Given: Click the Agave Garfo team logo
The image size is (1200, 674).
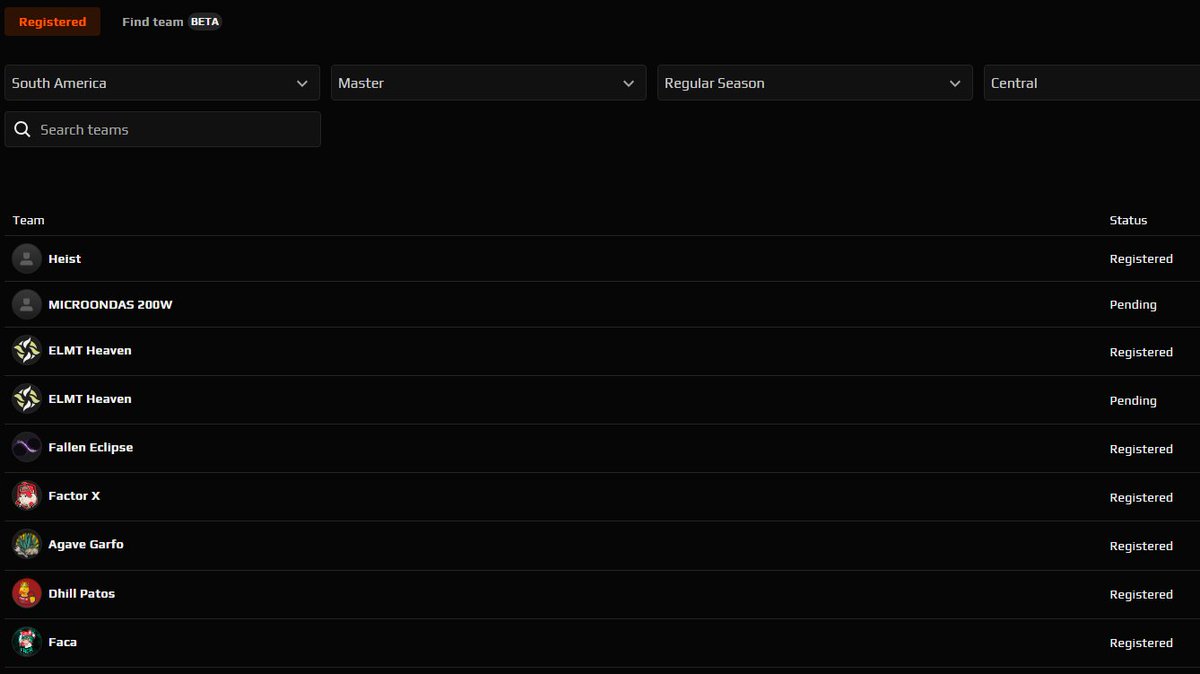Looking at the screenshot, I should tap(27, 545).
